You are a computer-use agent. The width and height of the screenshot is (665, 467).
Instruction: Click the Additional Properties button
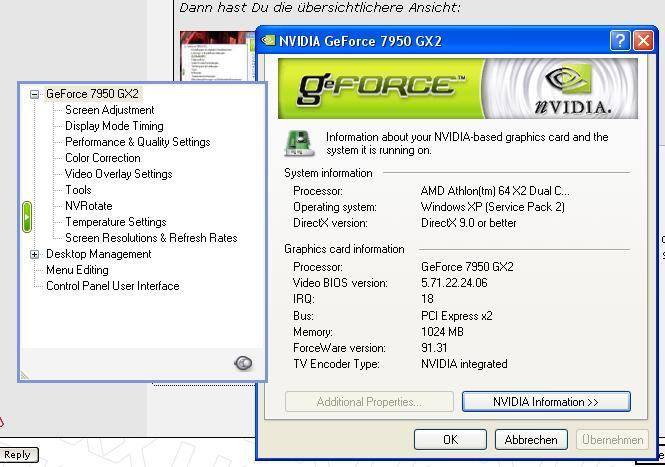point(369,402)
